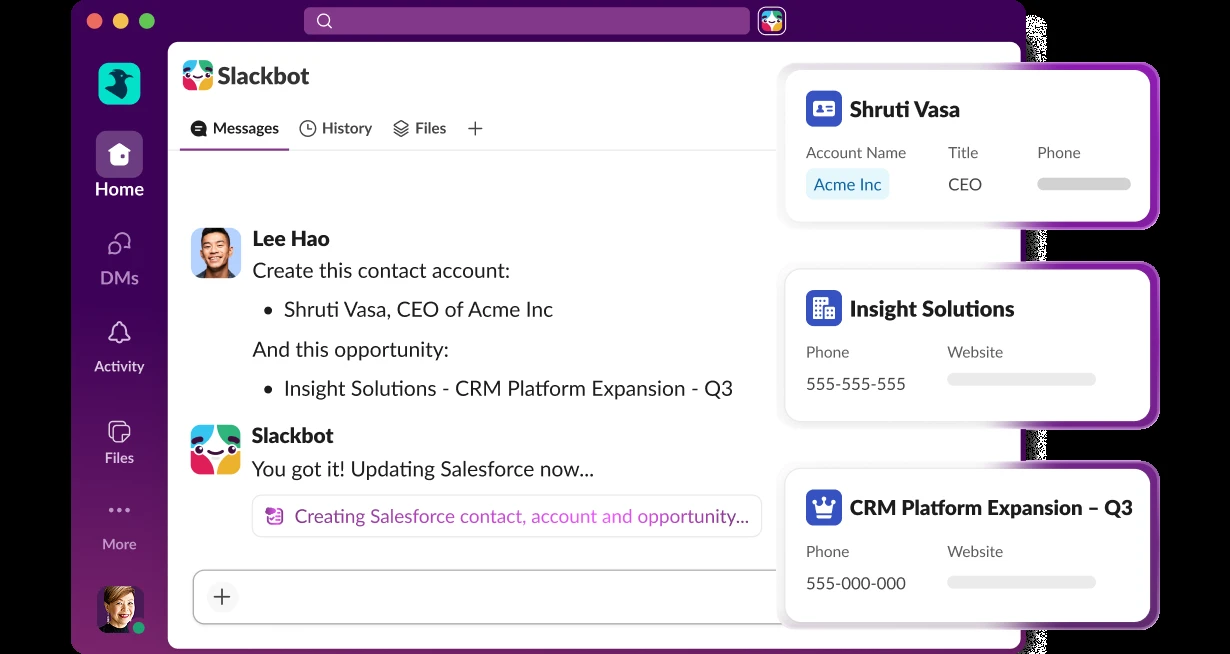Screen dimensions: 1230x654
Task: Add a new tab with the plus icon
Action: pos(475,128)
